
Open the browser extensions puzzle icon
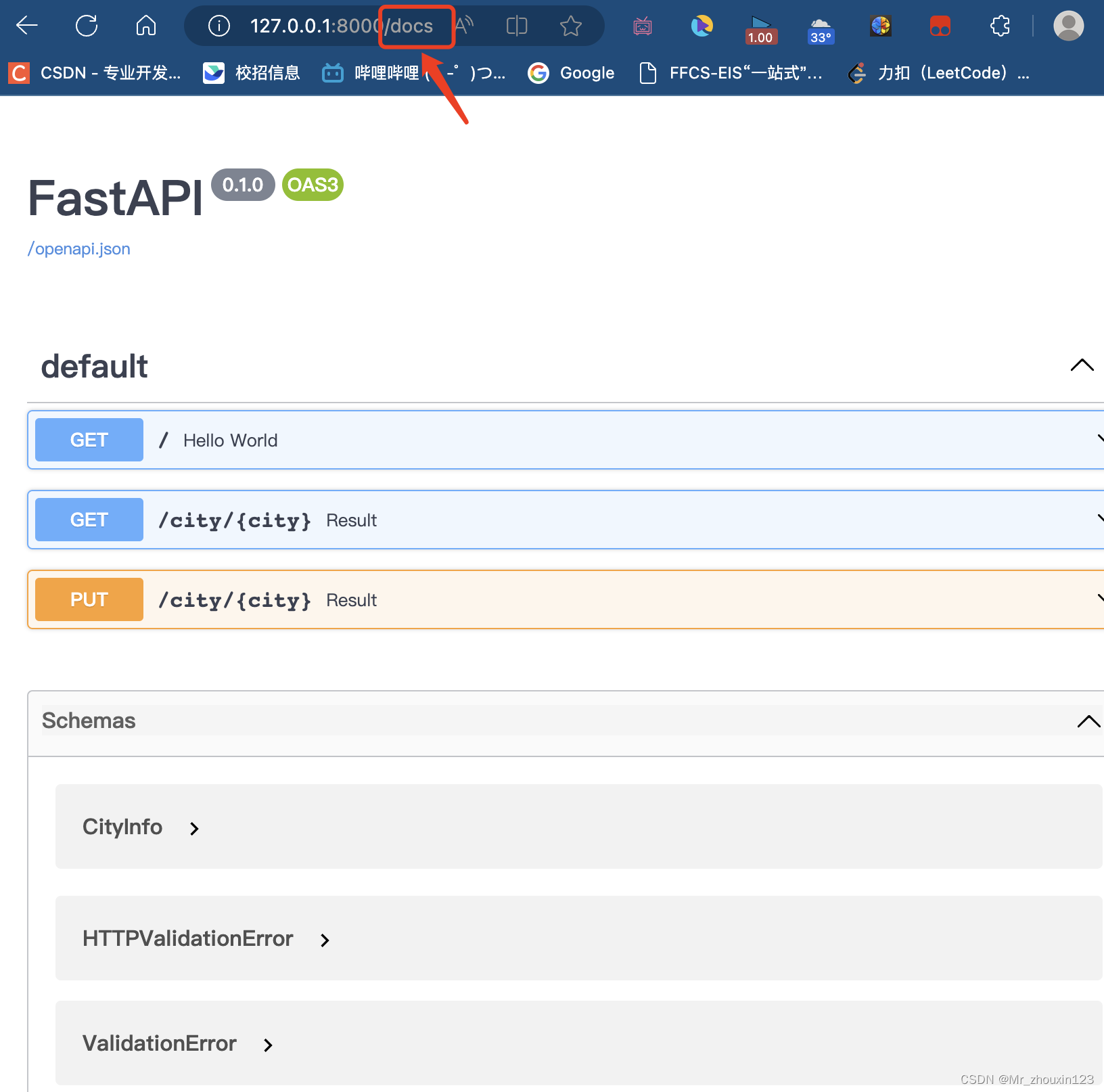[x=1000, y=26]
